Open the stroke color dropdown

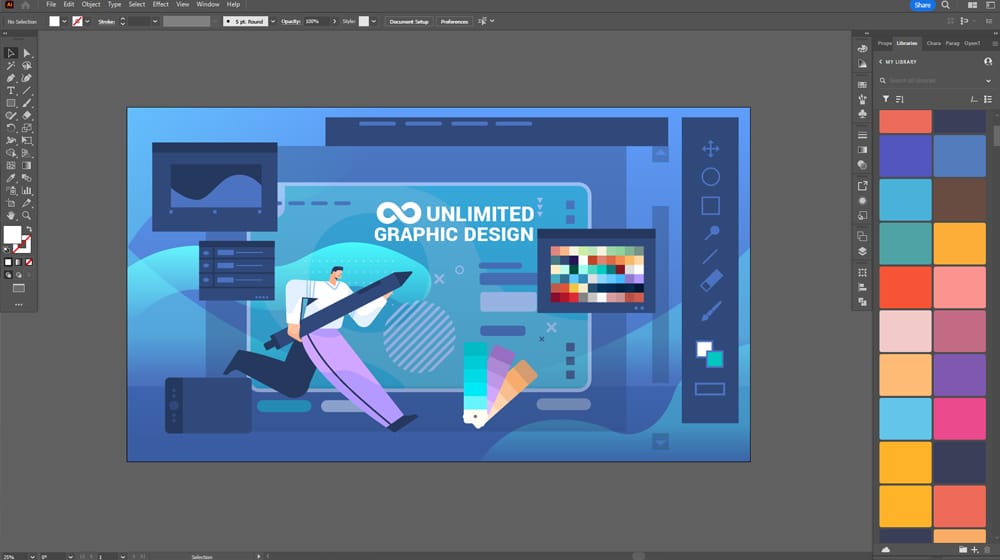tap(87, 21)
